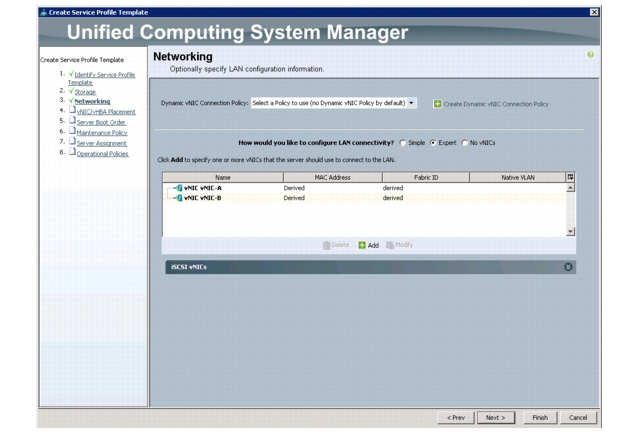The width and height of the screenshot is (640, 434).
Task: Go to Identify Service Profile Template step
Action: point(102,78)
